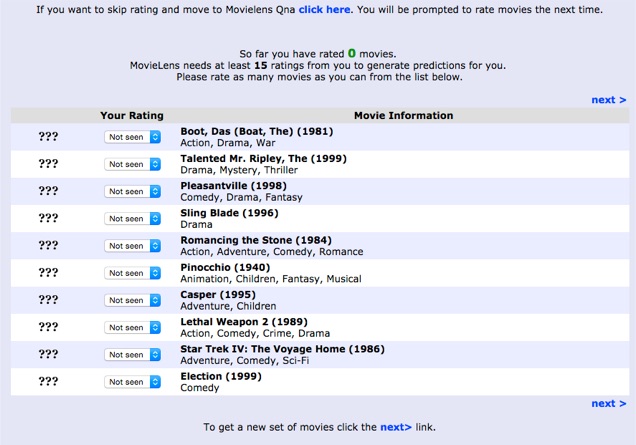Screen dimensions: 636x445
Task: Click the Election (1999) movie title
Action: pos(221,376)
